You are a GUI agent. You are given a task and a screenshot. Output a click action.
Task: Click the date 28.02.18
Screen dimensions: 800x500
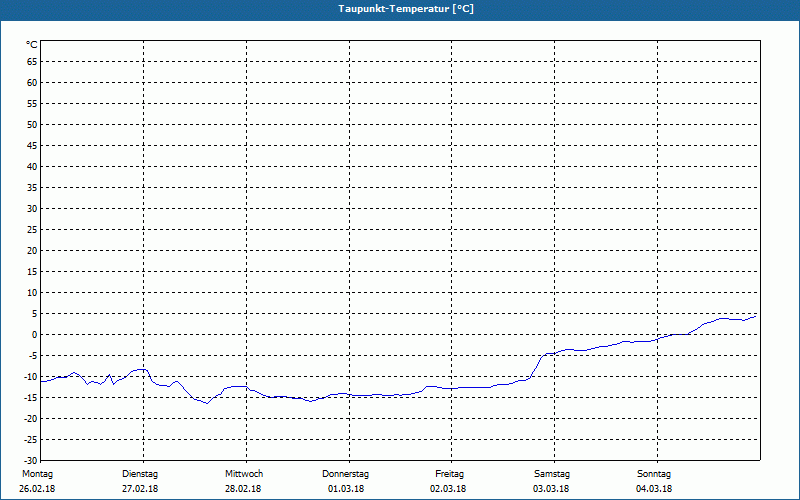(243, 489)
